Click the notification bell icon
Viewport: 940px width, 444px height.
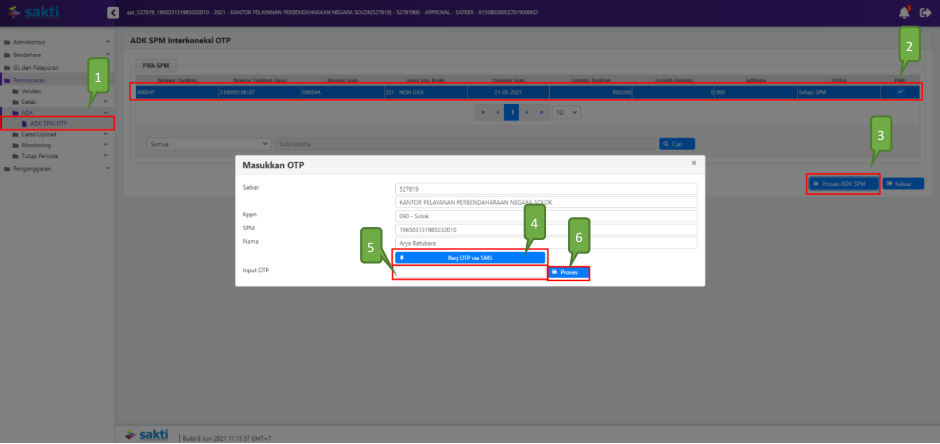pos(902,12)
